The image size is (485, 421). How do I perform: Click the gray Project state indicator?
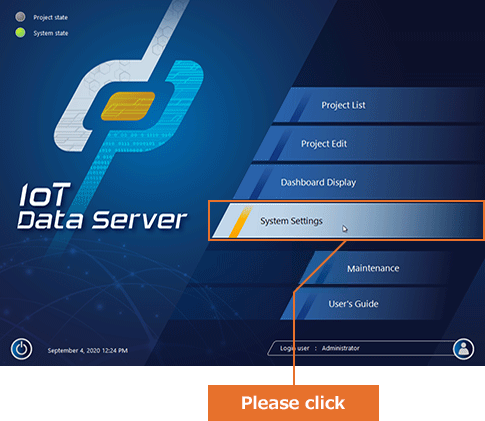pyautogui.click(x=20, y=17)
